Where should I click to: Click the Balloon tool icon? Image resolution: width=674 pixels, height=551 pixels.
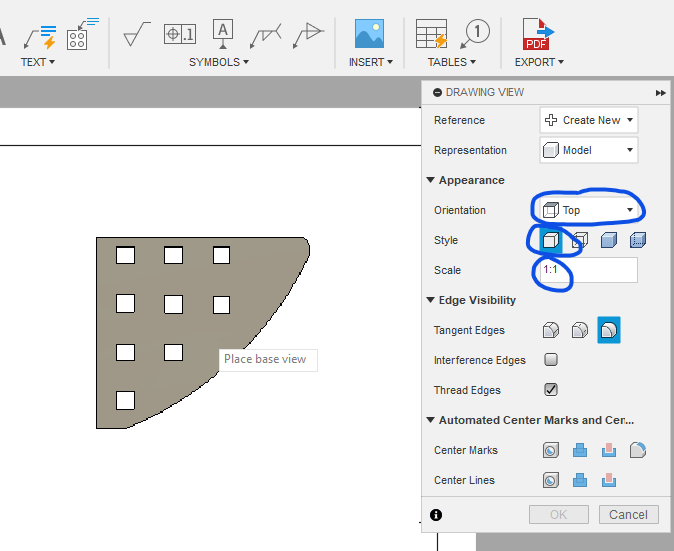(475, 34)
